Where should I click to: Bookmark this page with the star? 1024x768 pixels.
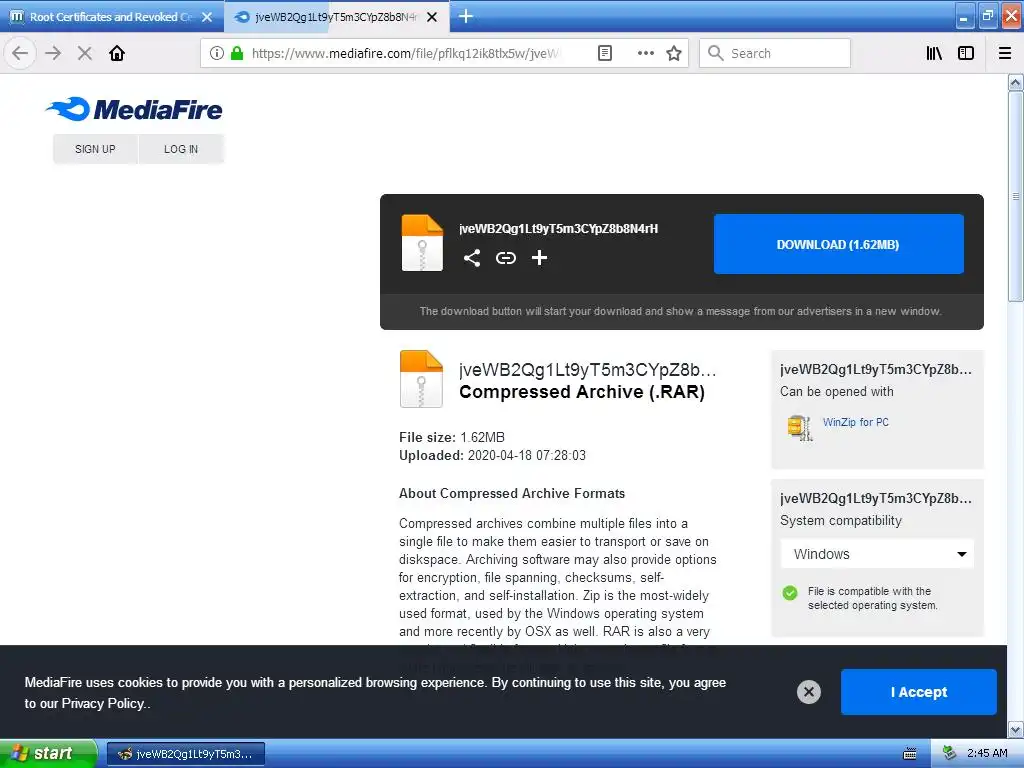tap(674, 53)
